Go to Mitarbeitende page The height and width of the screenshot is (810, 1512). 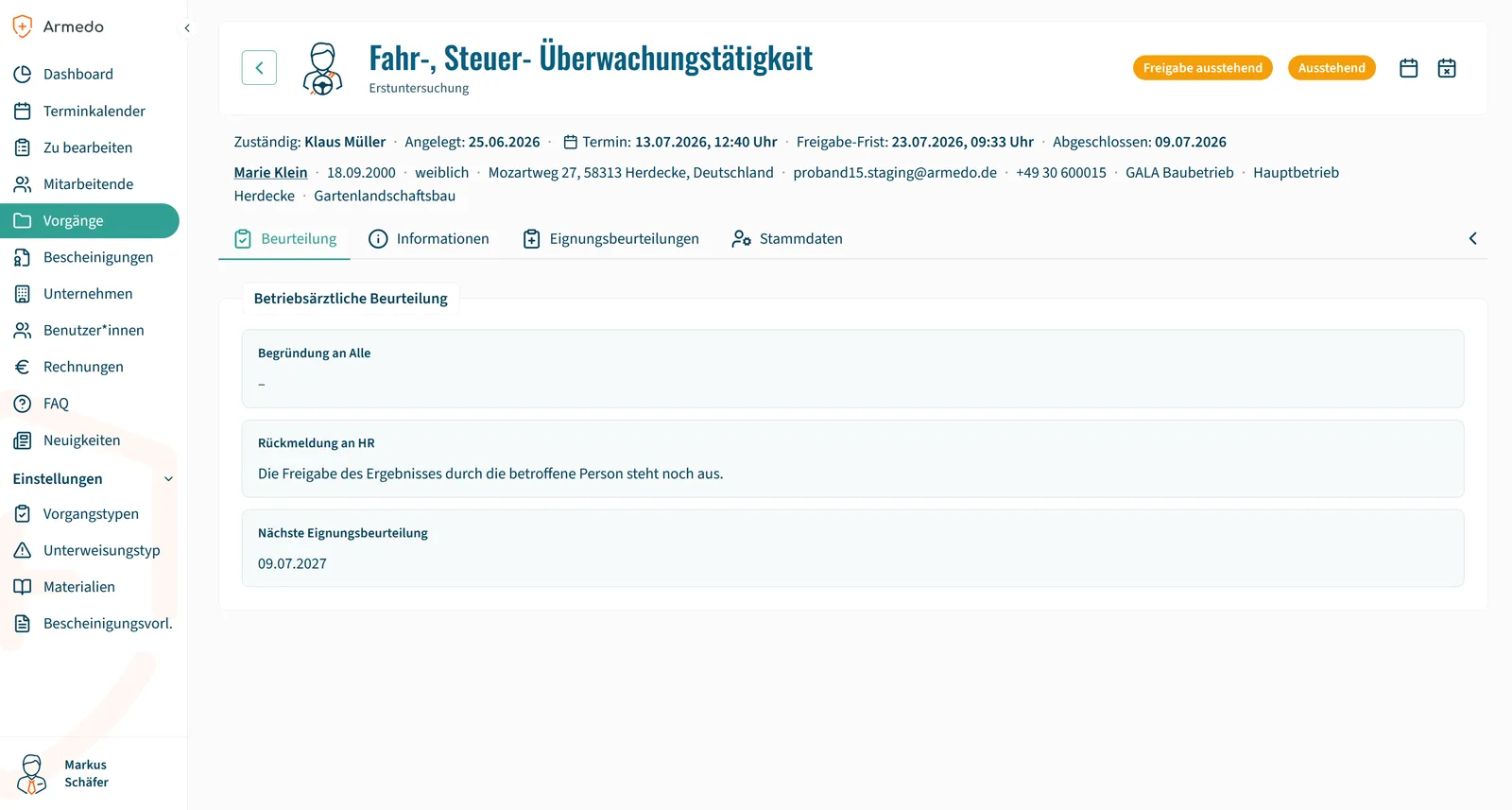click(90, 184)
